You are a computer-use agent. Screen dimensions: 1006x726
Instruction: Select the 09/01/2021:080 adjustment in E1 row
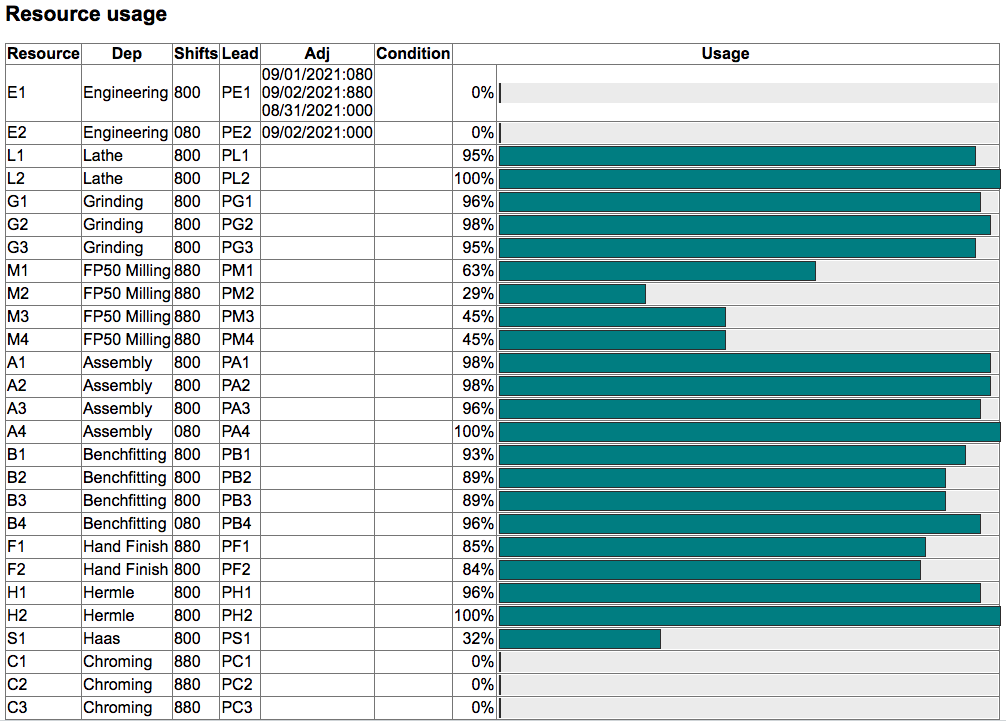pyautogui.click(x=317, y=75)
